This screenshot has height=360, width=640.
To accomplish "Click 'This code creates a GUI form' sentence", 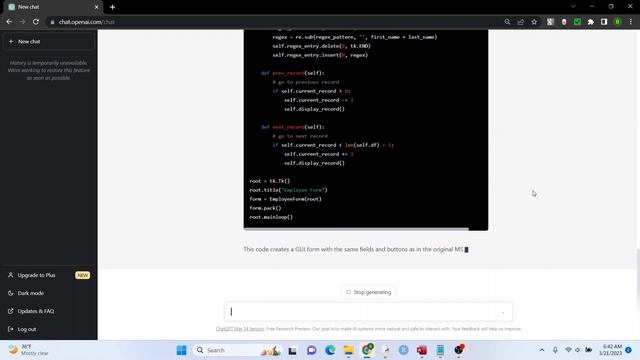I will pyautogui.click(x=353, y=249).
